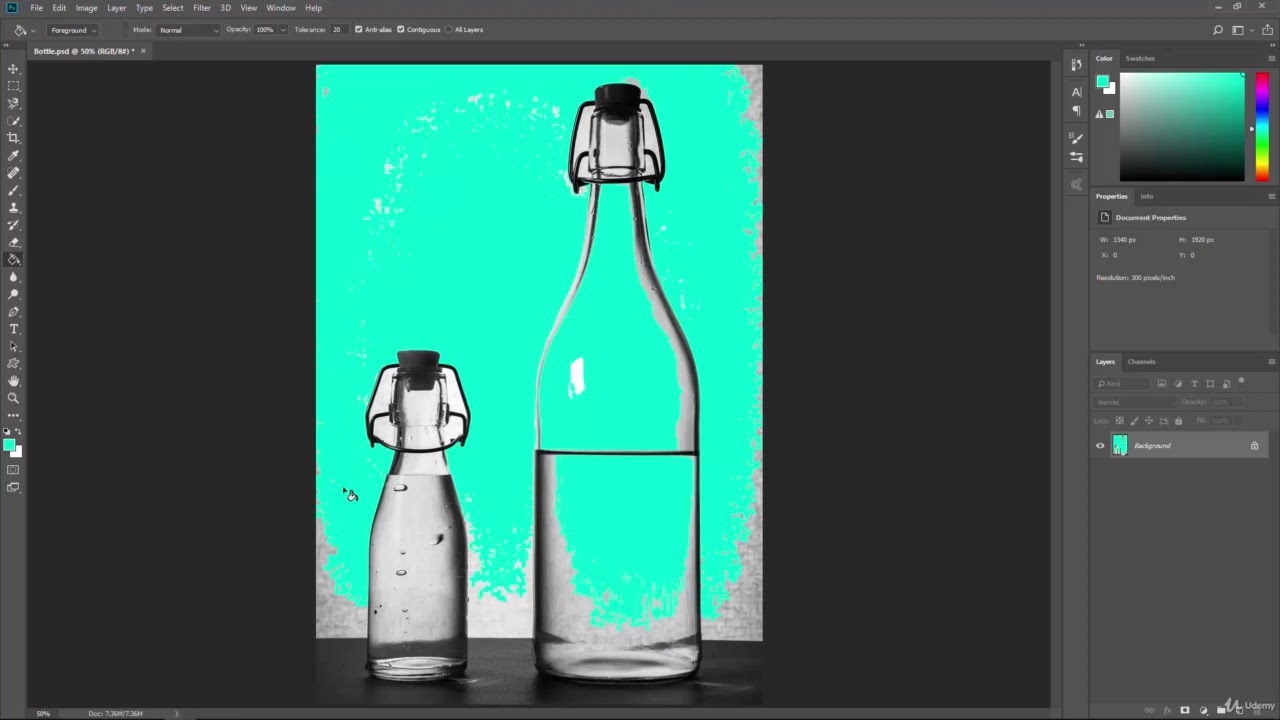
Task: Open the Layers panel options menu
Action: click(x=1271, y=362)
